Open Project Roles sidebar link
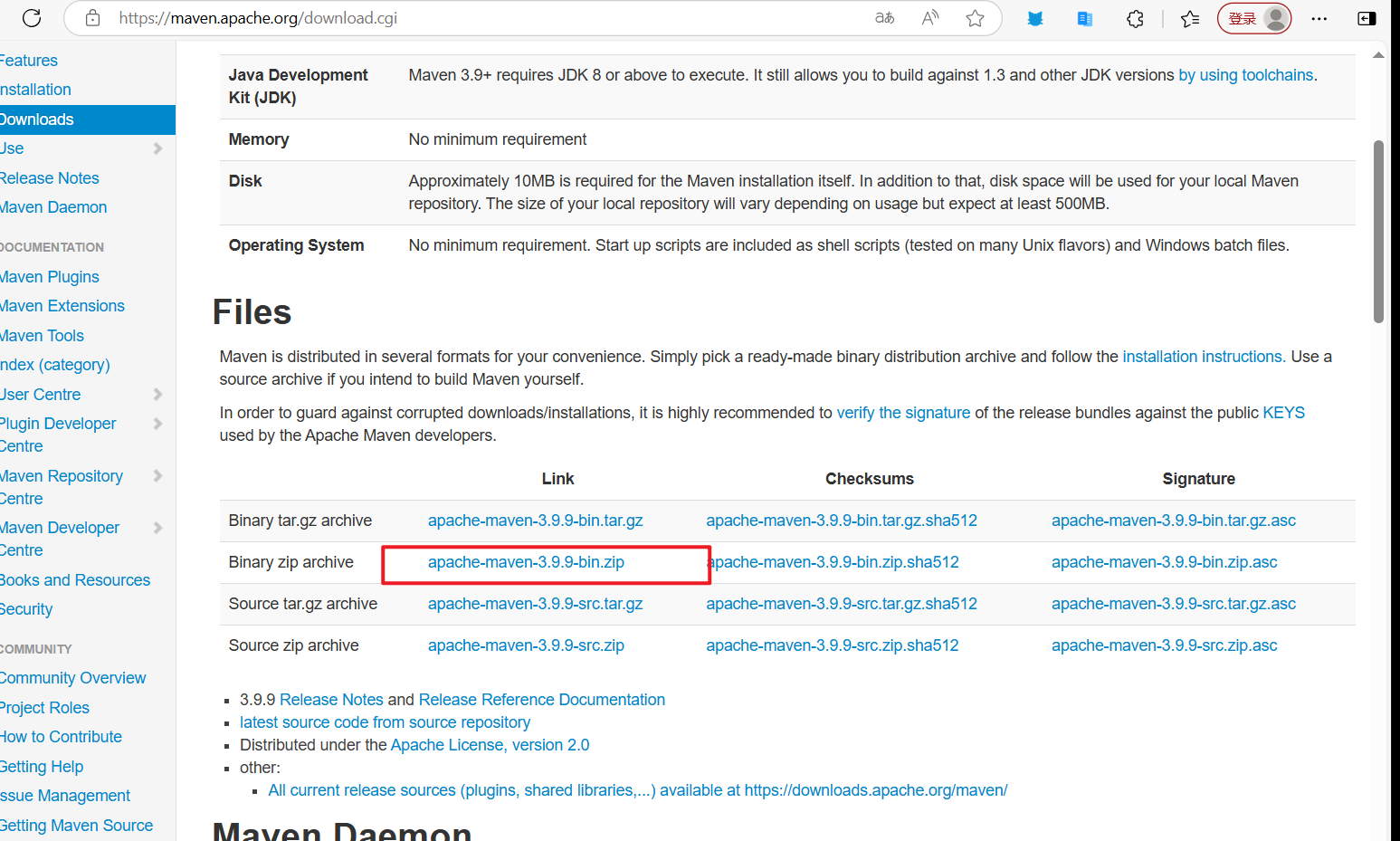Image resolution: width=1400 pixels, height=841 pixels. [x=45, y=708]
